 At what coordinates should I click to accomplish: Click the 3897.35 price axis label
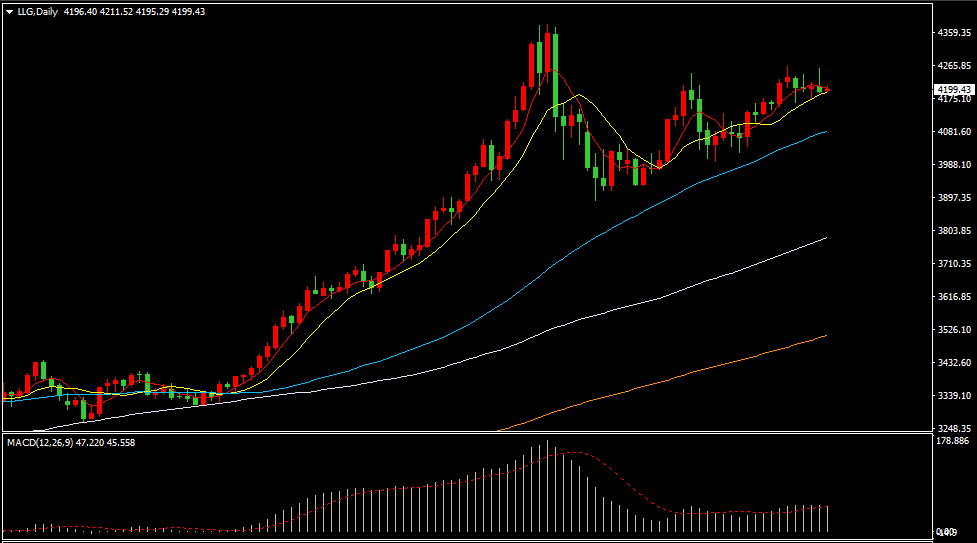(x=954, y=198)
